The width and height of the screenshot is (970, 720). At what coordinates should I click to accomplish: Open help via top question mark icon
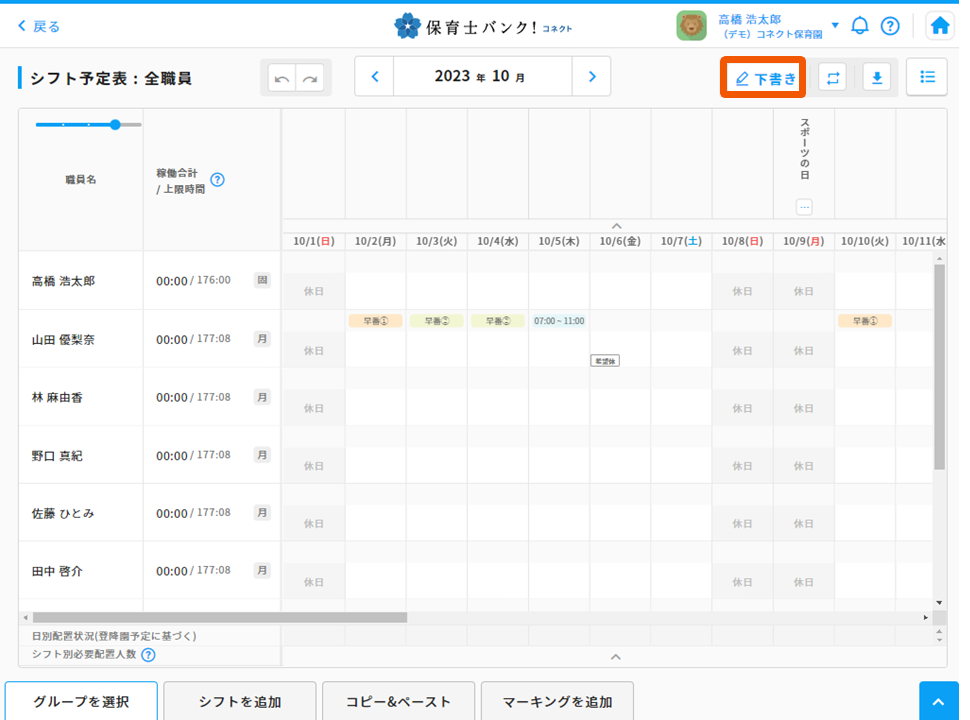tap(889, 26)
